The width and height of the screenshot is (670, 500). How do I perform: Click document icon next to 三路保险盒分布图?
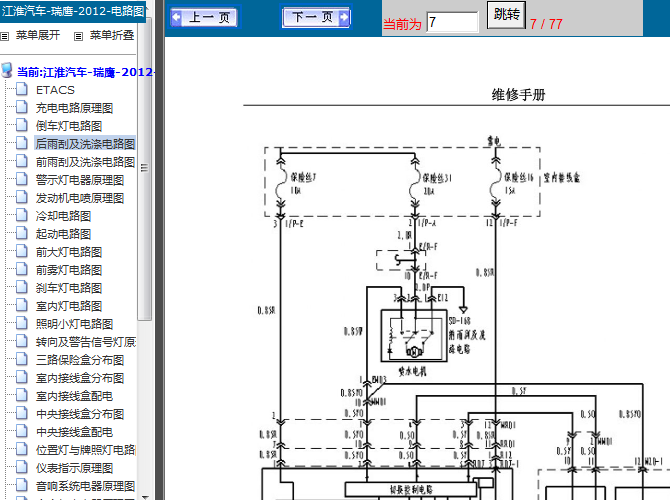click(22, 359)
